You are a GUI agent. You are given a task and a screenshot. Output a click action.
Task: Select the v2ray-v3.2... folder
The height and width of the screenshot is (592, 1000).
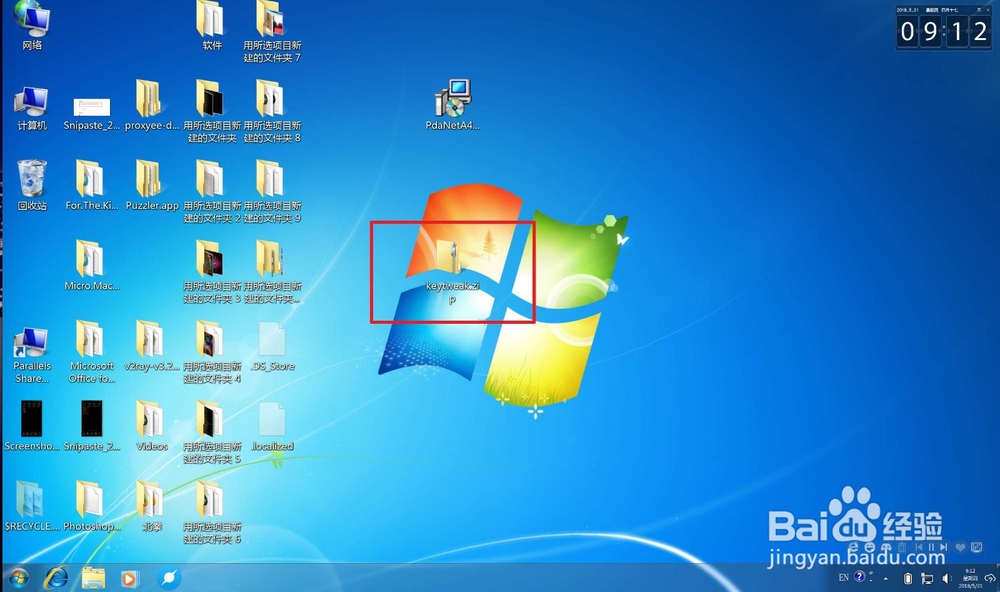point(152,346)
